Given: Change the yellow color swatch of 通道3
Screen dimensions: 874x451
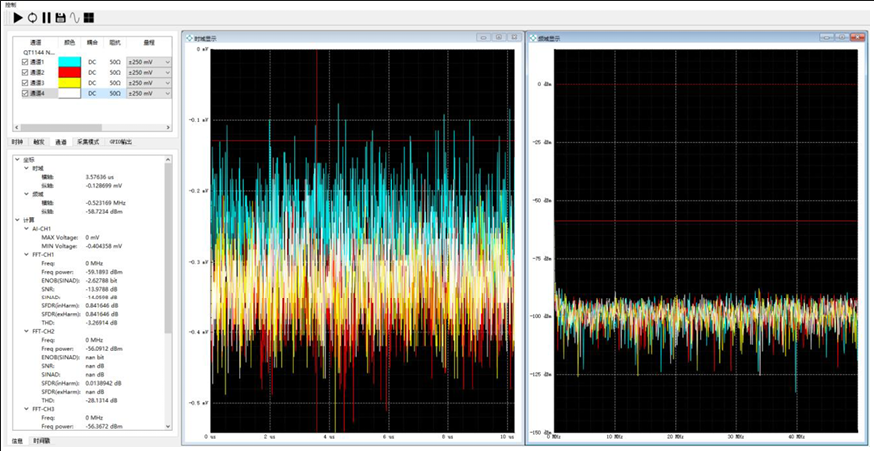Looking at the screenshot, I should point(69,83).
